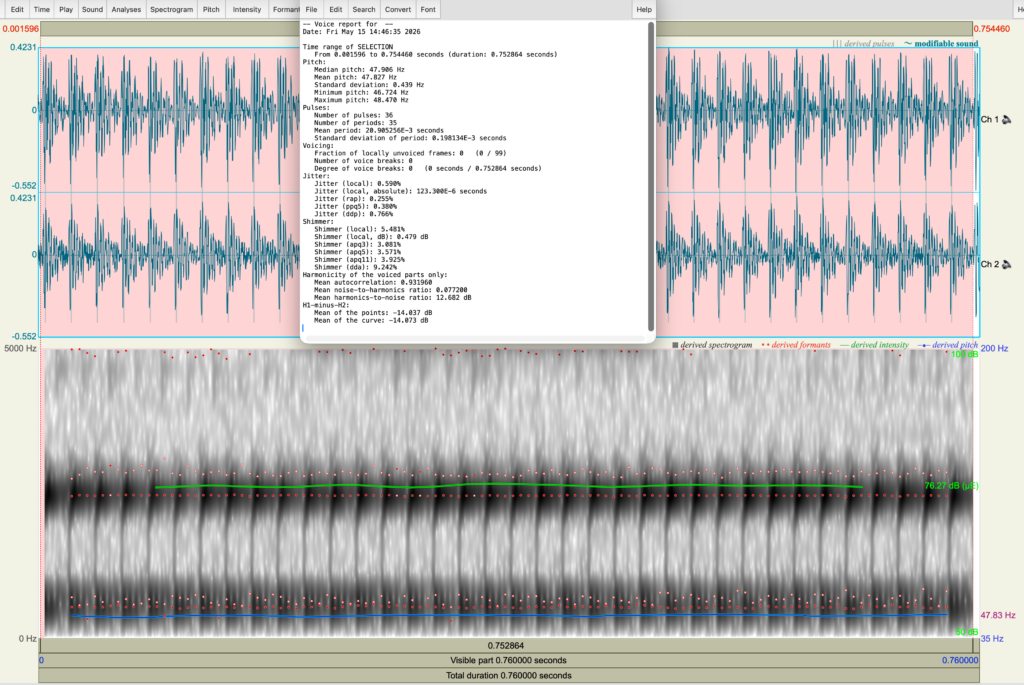Open the Play menu
Viewport: 1024px width, 685px height.
click(66, 9)
